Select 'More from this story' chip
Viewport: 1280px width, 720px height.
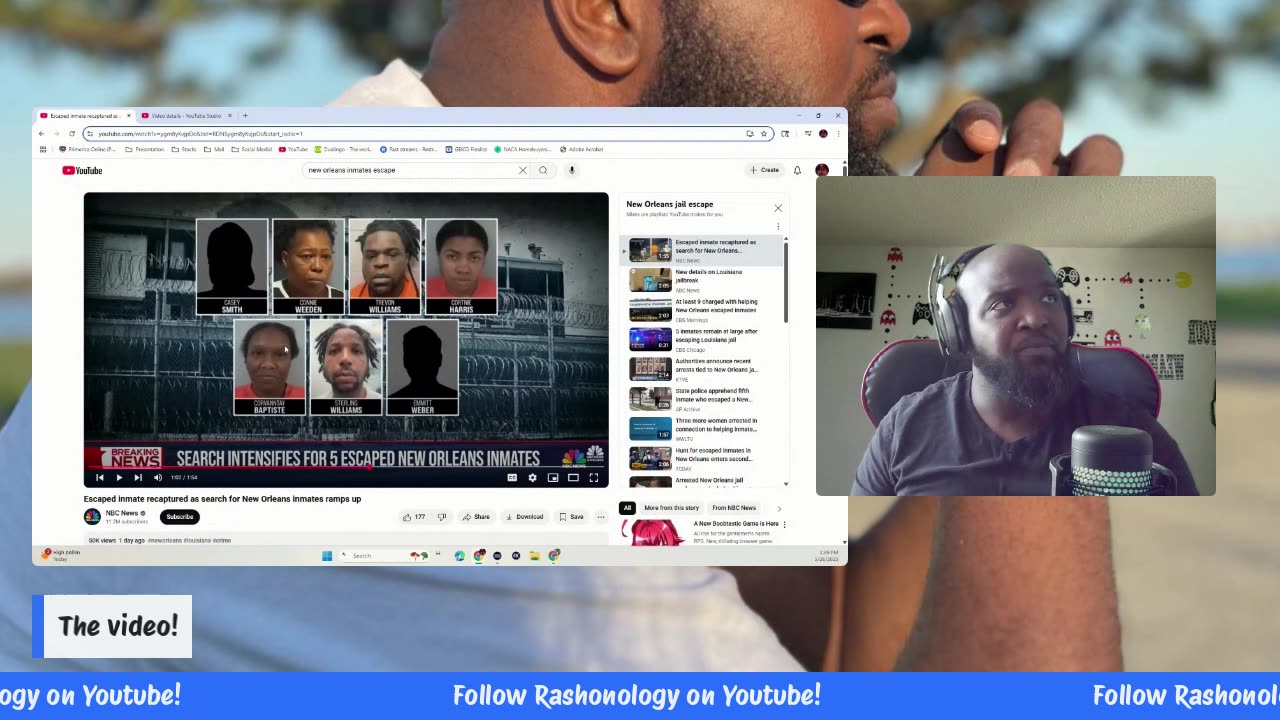[x=671, y=508]
